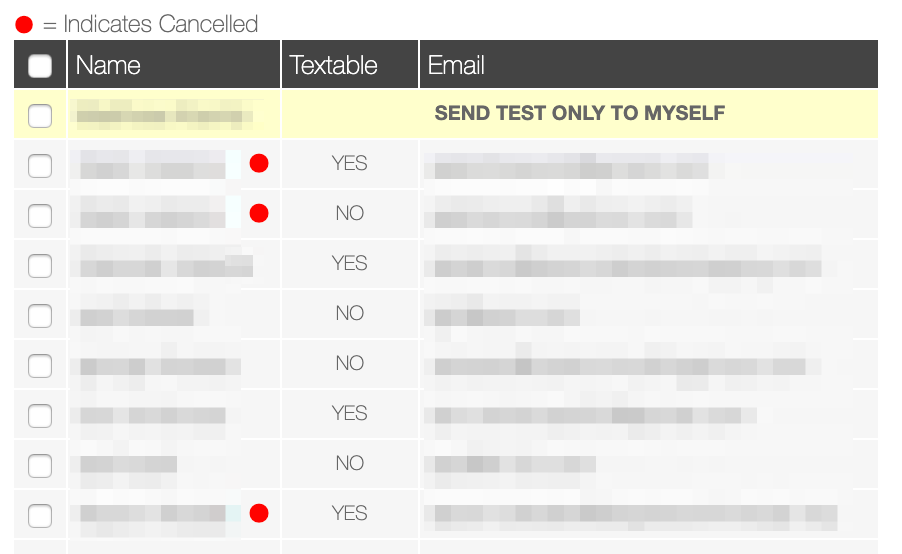Click YES in the first contact row
The width and height of the screenshot is (902, 554).
tap(349, 163)
